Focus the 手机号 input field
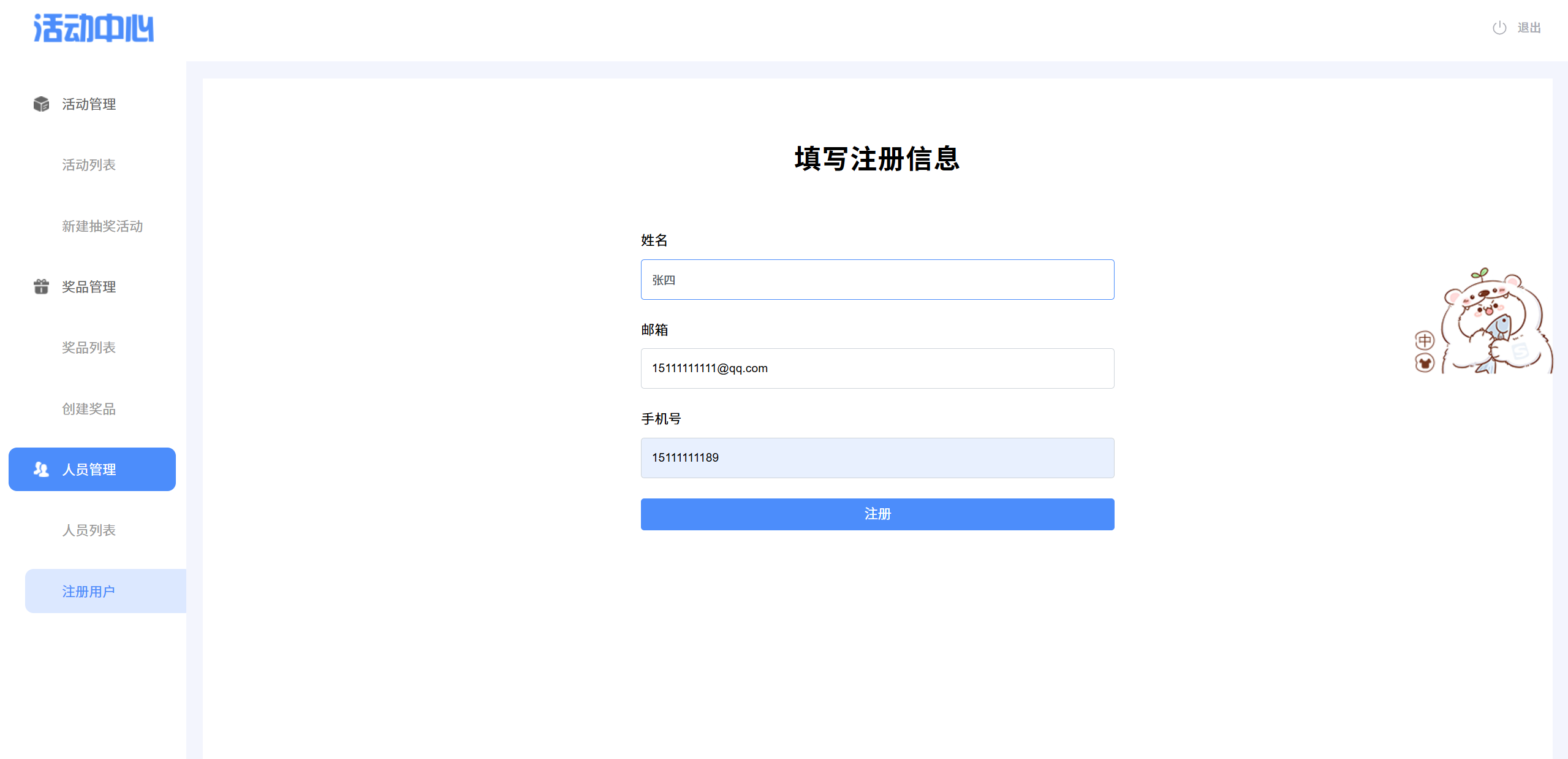Viewport: 1568px width, 759px height. click(x=877, y=457)
